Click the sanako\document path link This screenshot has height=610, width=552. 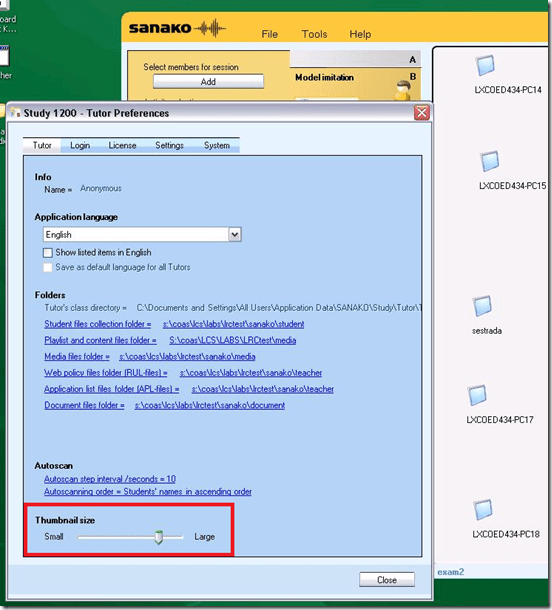click(x=210, y=405)
